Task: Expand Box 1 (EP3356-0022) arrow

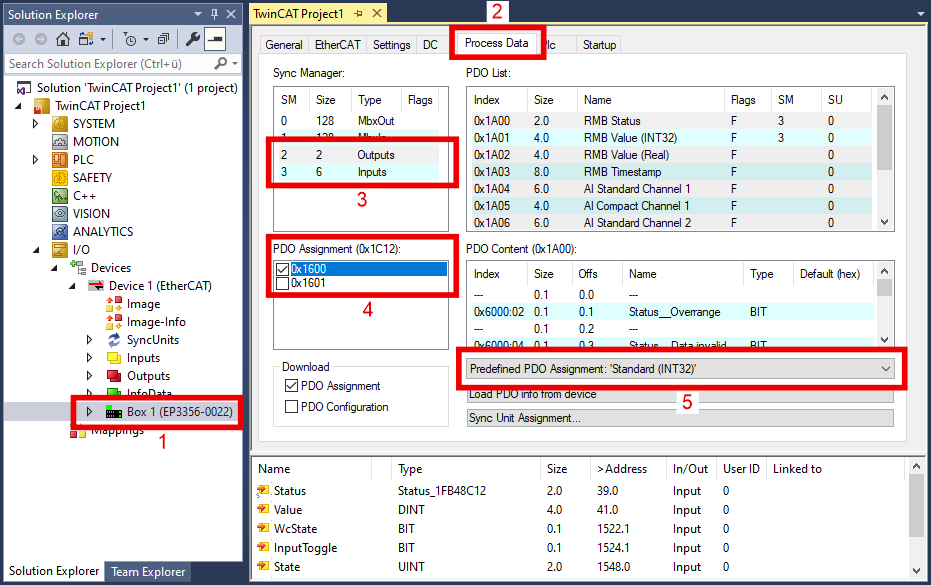Action: tap(89, 412)
